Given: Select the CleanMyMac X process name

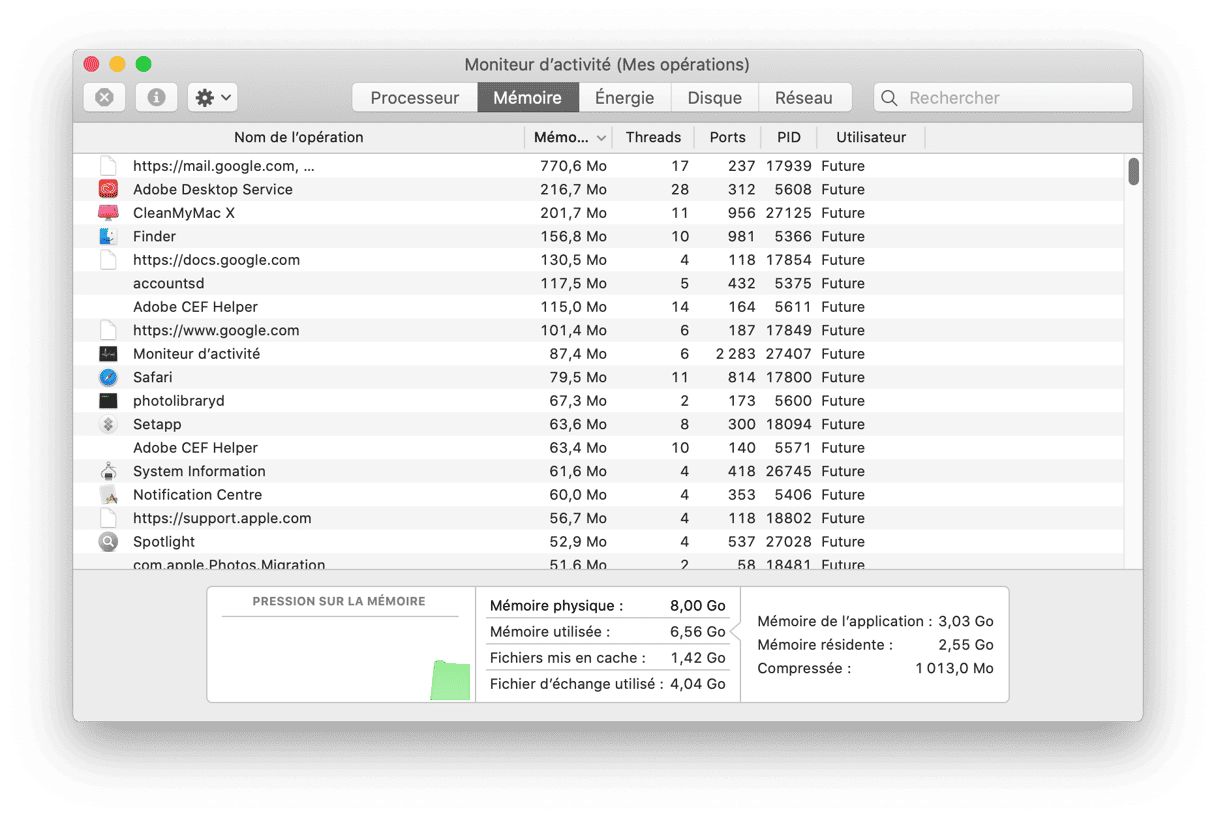Looking at the screenshot, I should tap(184, 213).
